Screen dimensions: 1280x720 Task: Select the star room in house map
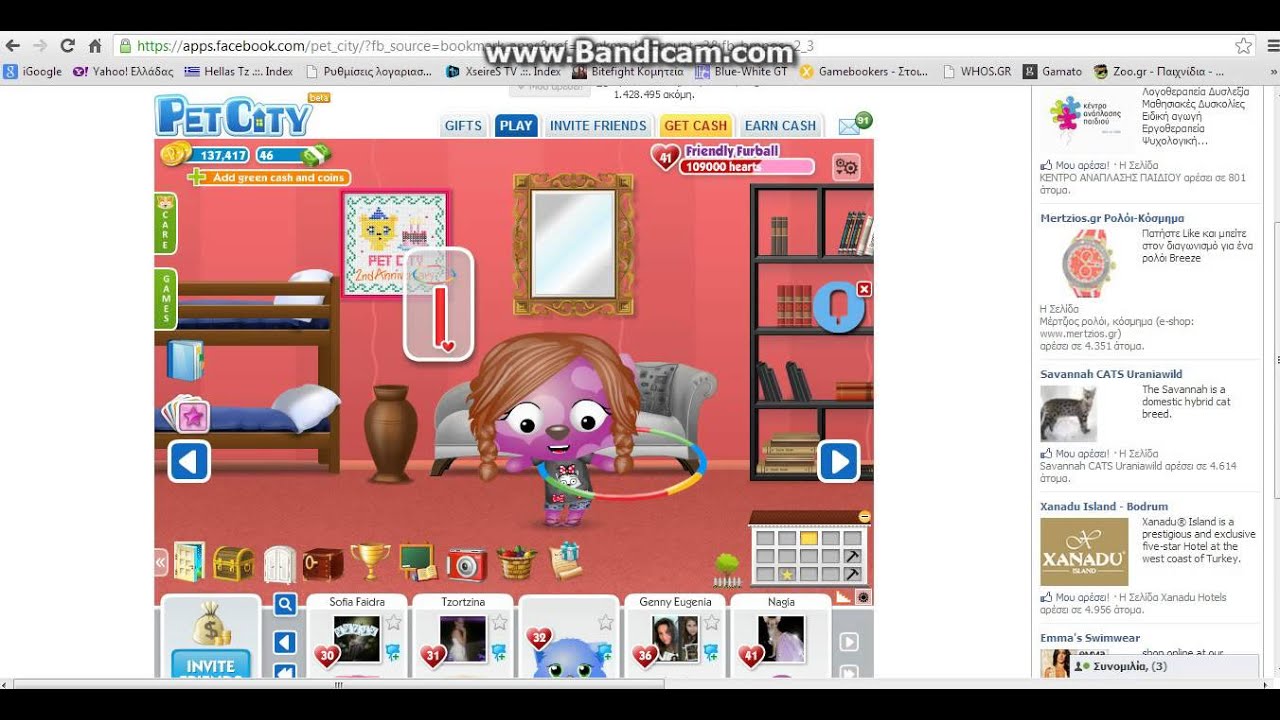pyautogui.click(x=787, y=574)
